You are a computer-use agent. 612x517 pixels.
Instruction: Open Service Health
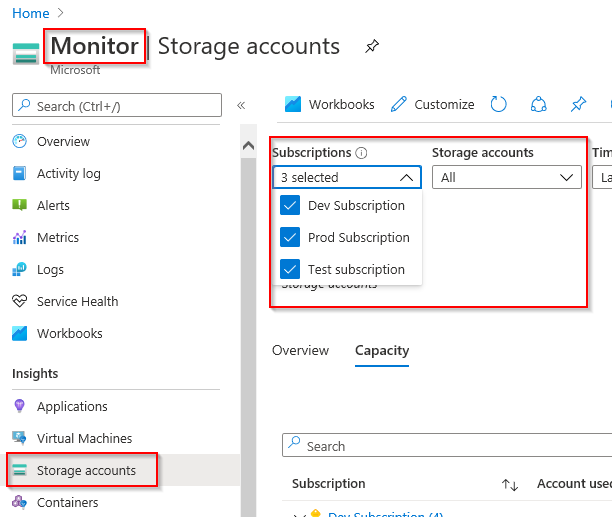point(77,301)
